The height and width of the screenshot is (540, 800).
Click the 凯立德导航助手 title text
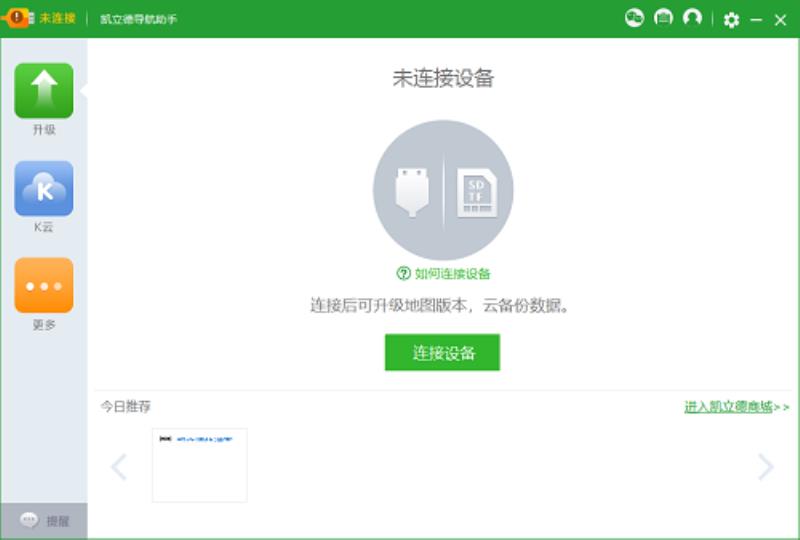click(x=138, y=19)
